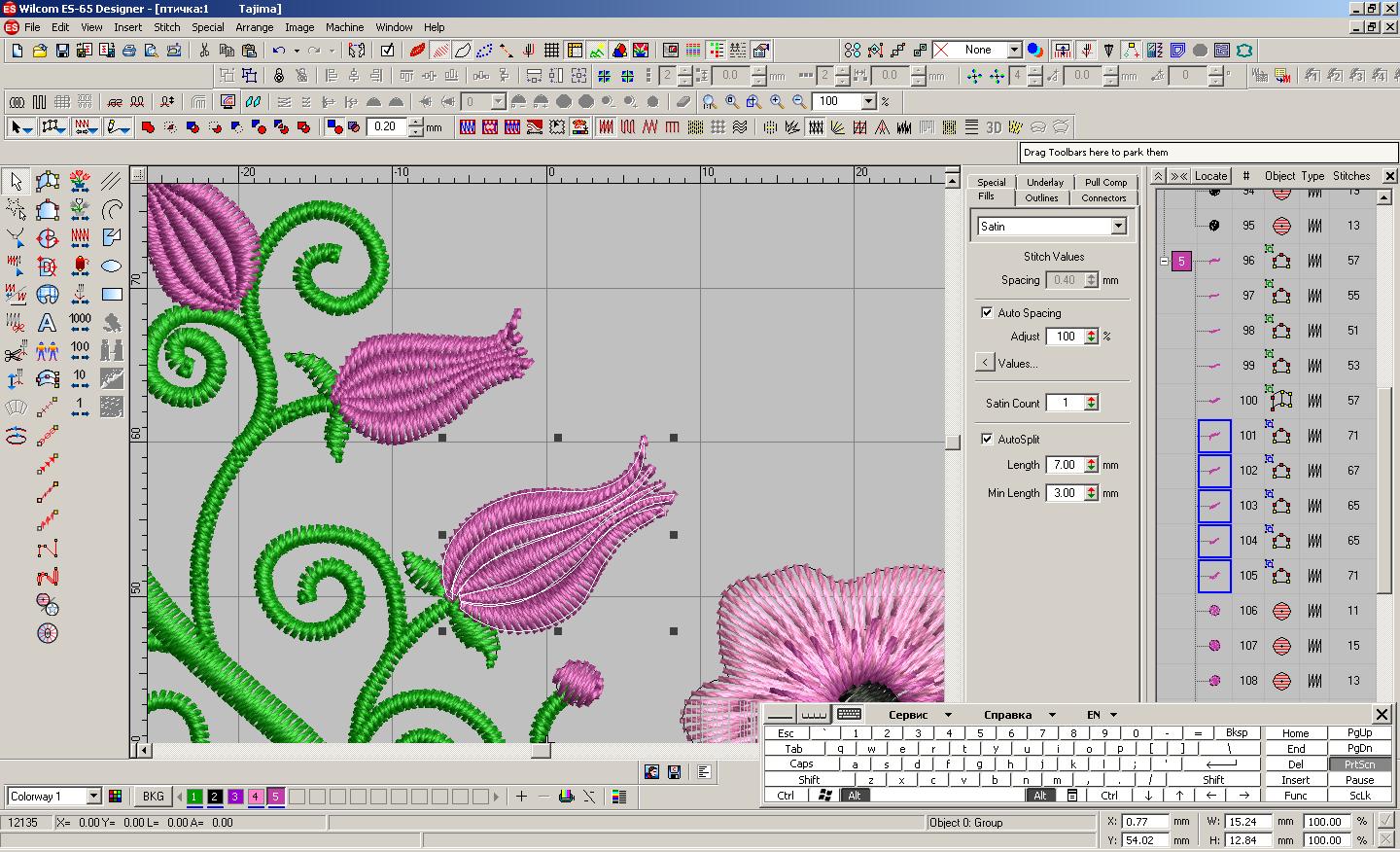Screen dimensions: 1400x852
Task: Pick thread color 3 purple swatch
Action: (x=235, y=796)
